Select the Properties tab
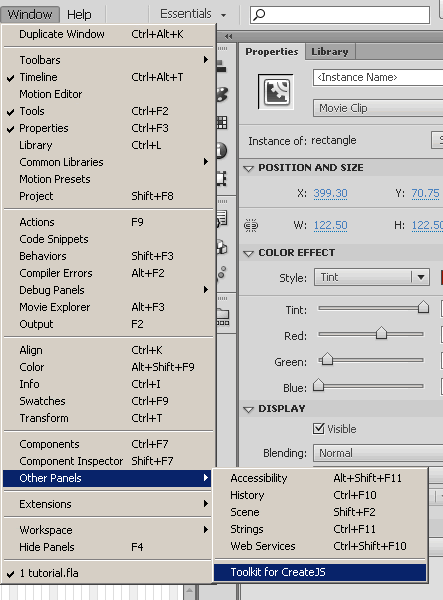 272,52
